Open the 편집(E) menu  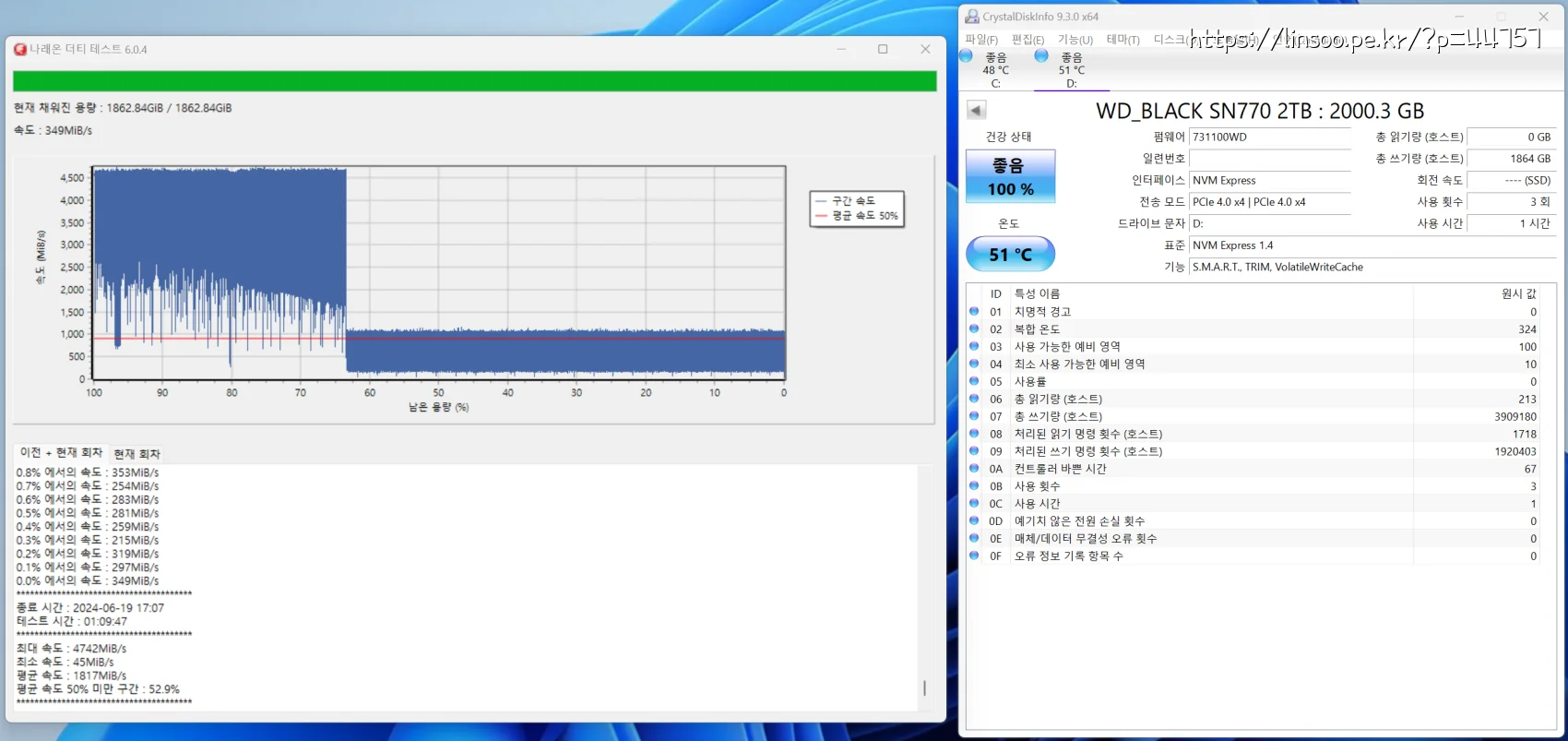1028,40
